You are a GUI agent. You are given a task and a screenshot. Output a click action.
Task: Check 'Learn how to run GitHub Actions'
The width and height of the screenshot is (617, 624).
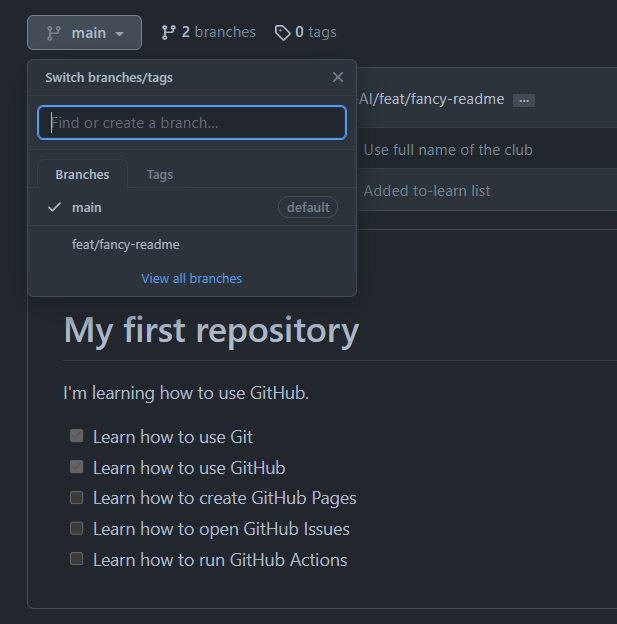point(76,559)
